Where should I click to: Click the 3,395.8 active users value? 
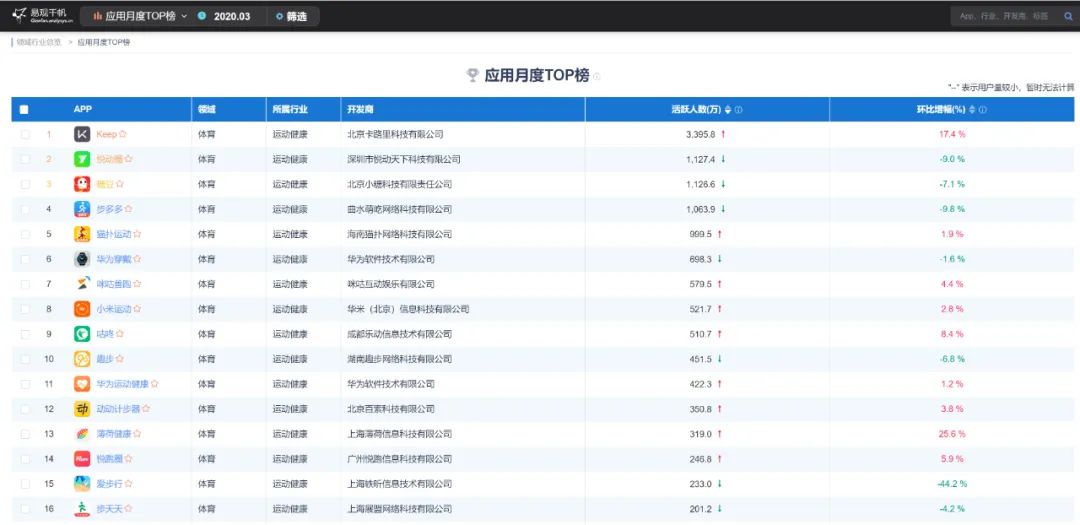click(700, 134)
